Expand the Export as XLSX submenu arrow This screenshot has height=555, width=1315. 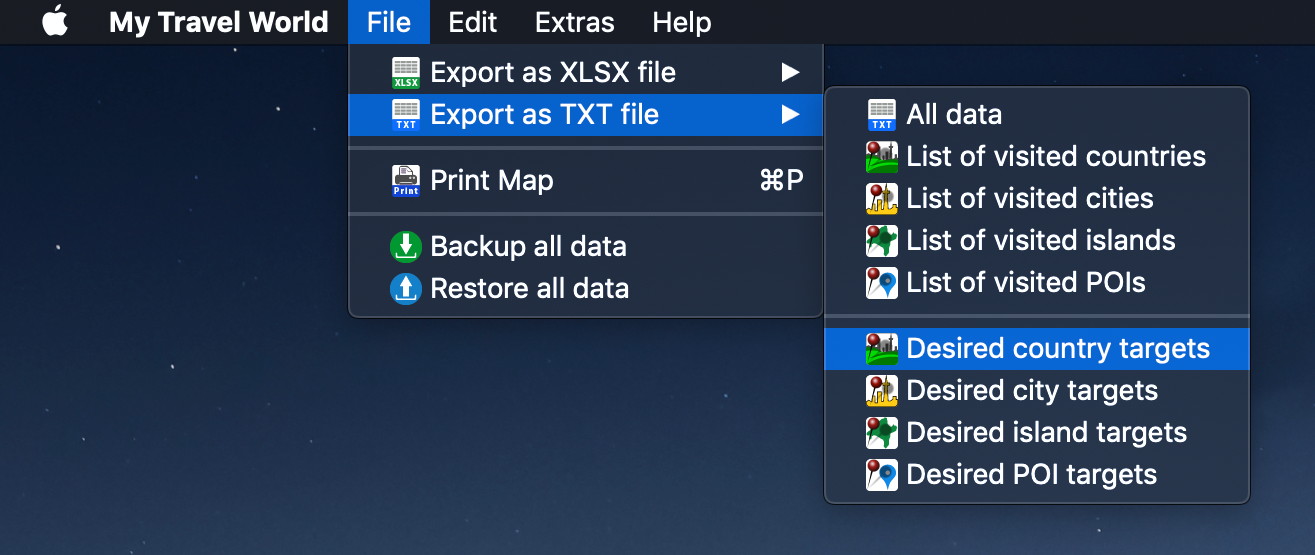(791, 73)
